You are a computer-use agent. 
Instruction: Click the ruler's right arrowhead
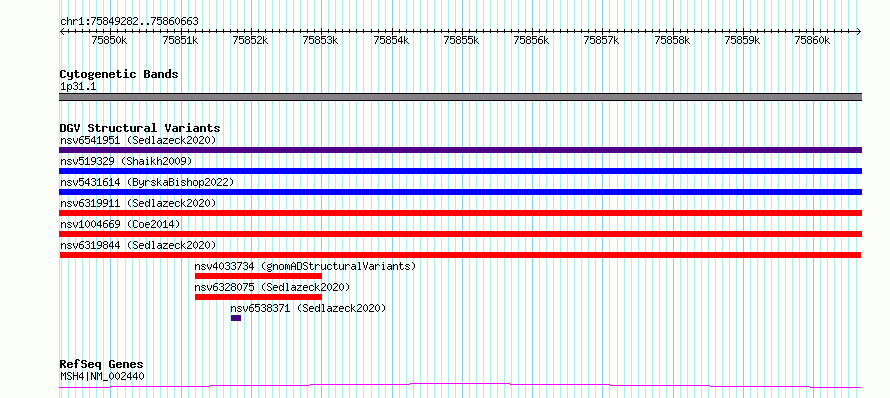tap(859, 31)
